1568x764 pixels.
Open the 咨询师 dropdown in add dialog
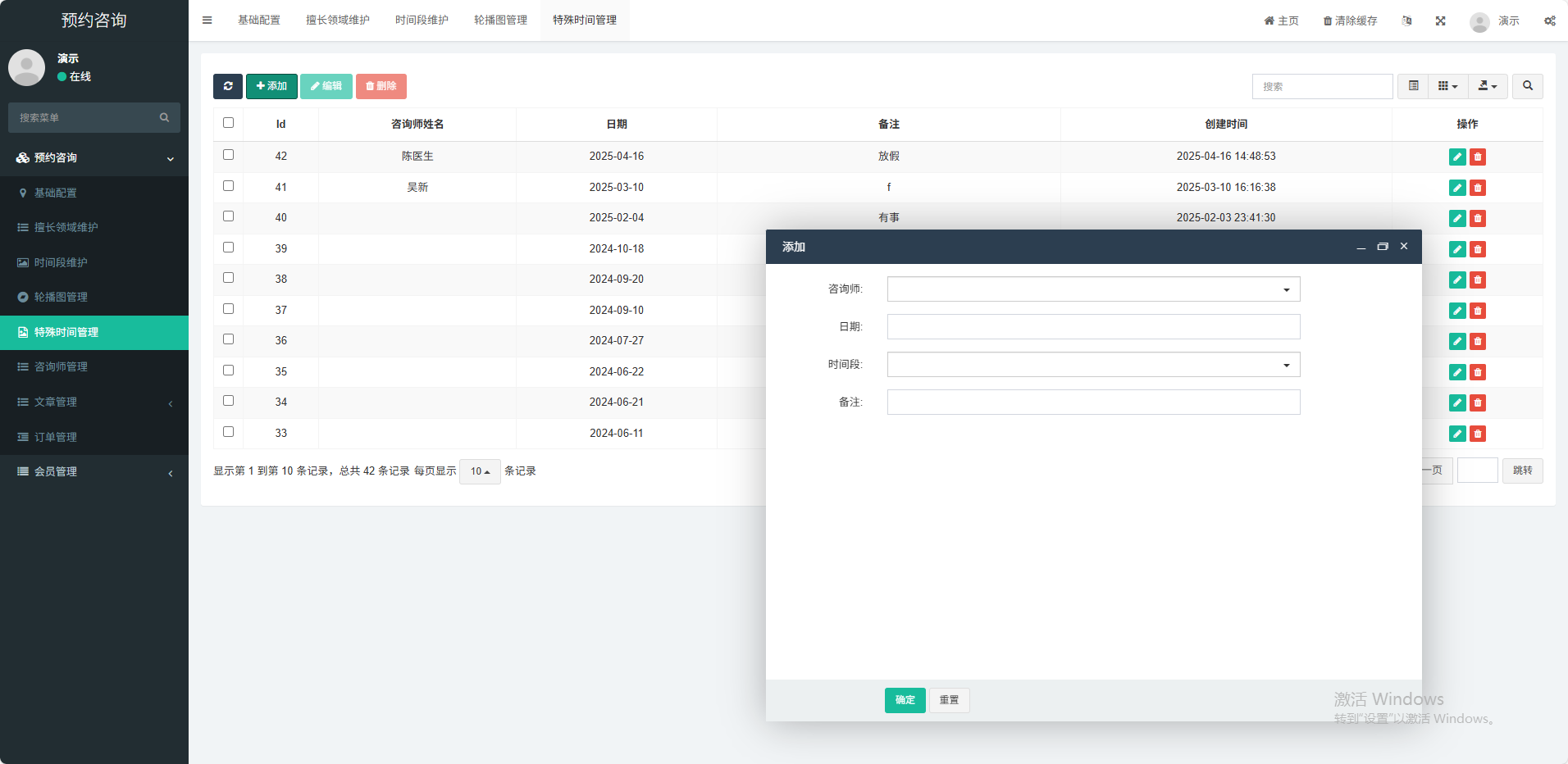1093,289
